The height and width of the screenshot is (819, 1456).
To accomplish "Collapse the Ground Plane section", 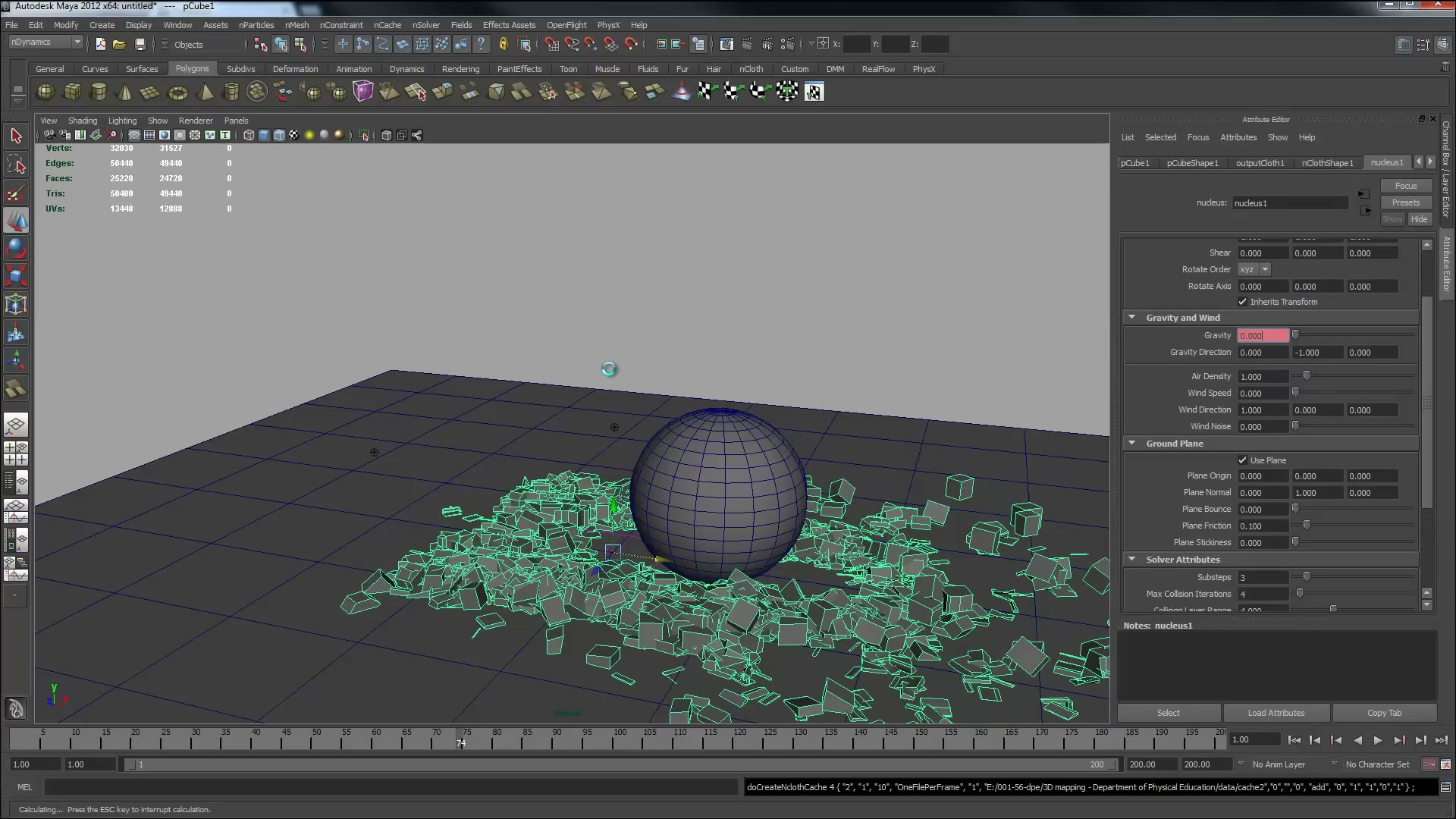I will point(1132,444).
